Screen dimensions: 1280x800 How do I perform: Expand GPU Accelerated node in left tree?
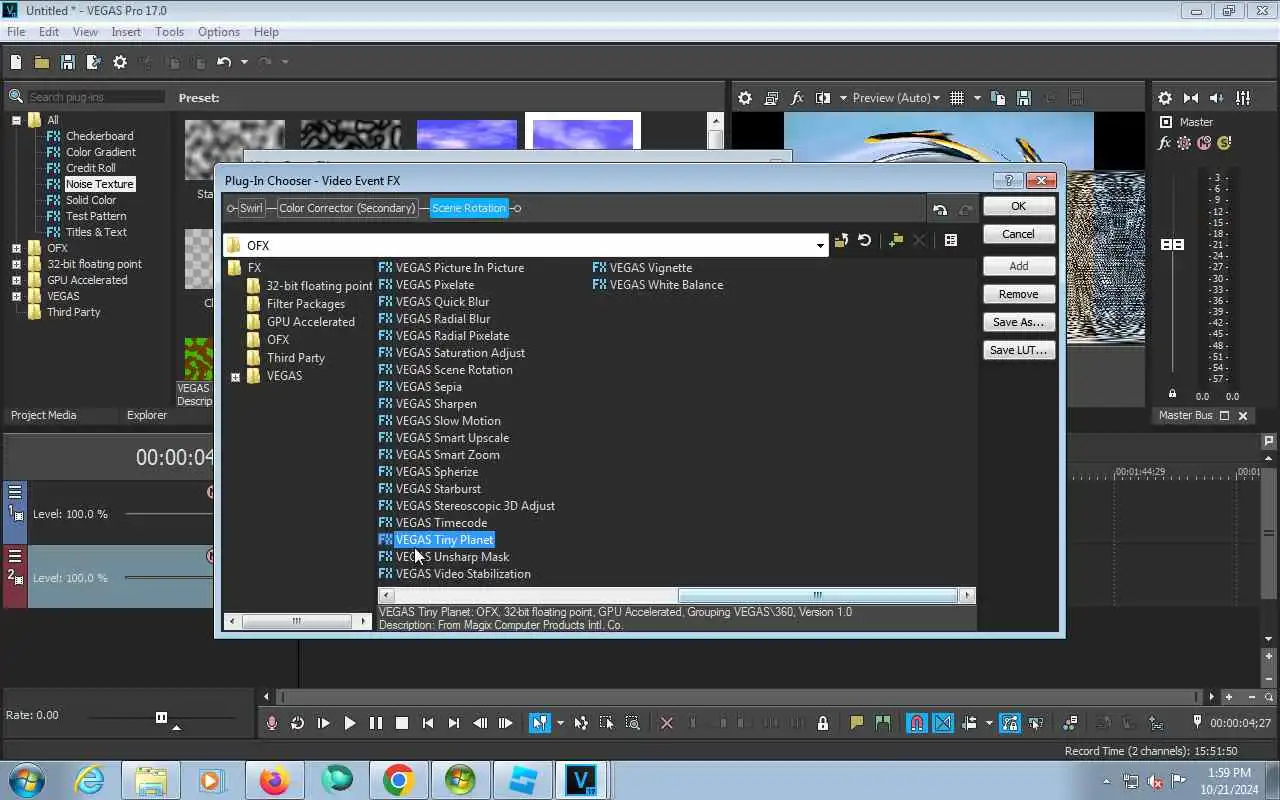pyautogui.click(x=16, y=280)
